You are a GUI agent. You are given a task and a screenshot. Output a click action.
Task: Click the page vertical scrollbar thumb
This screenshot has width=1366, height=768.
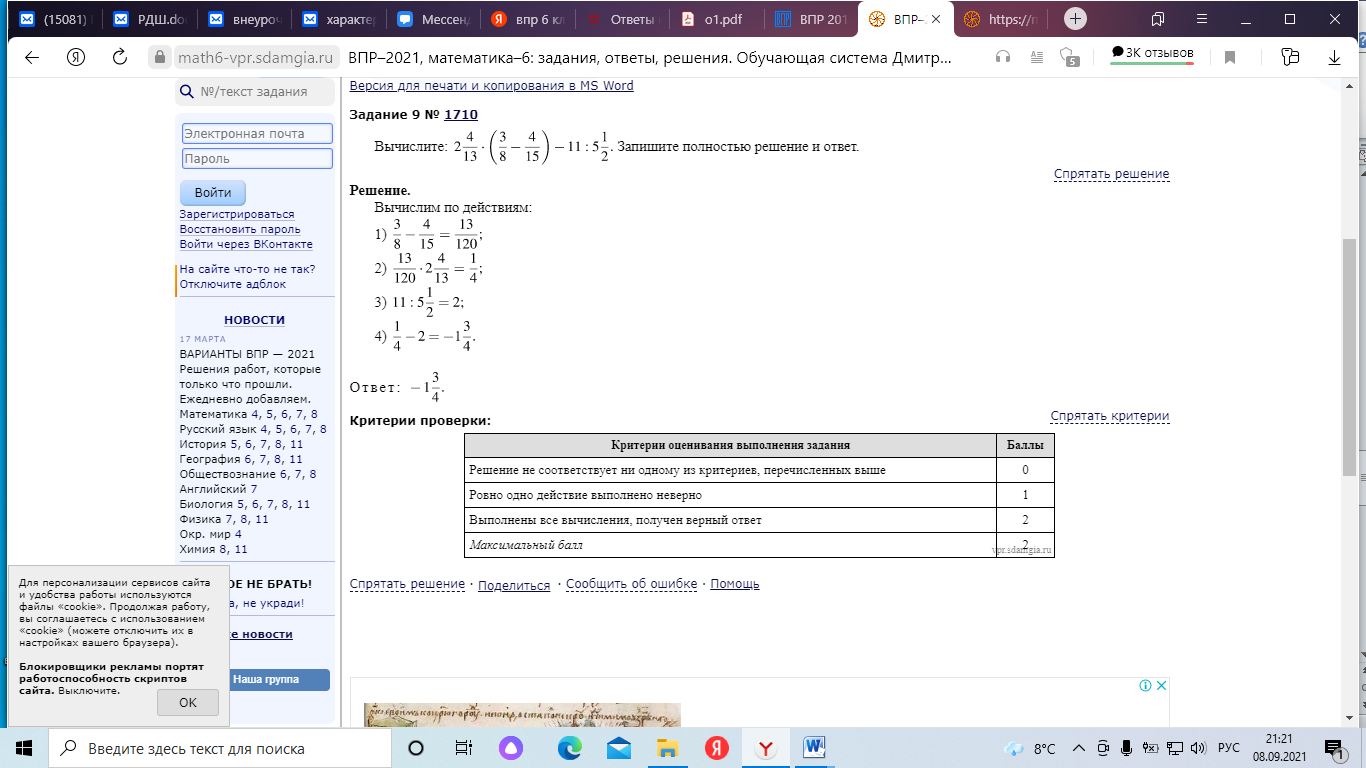coord(1348,357)
